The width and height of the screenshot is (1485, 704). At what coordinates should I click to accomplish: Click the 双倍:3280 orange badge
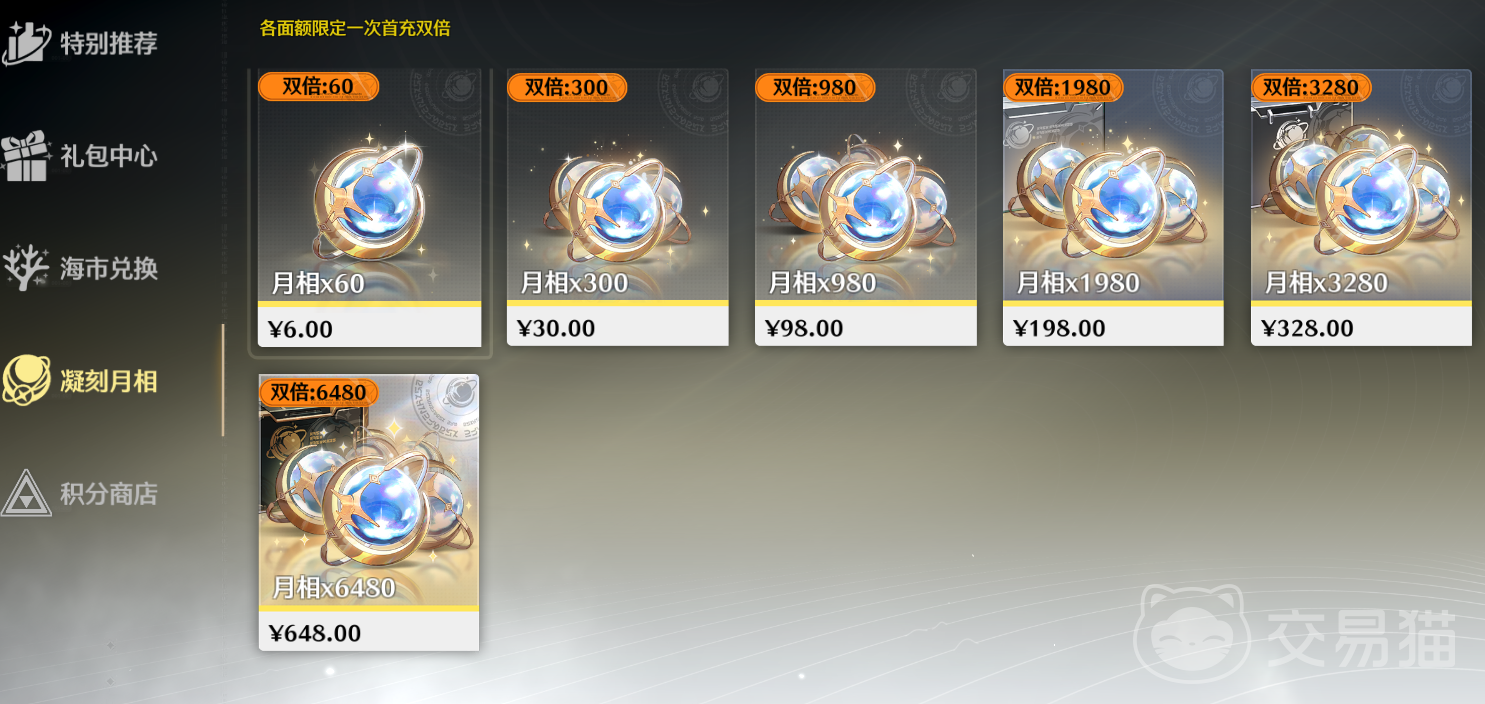click(x=1311, y=87)
